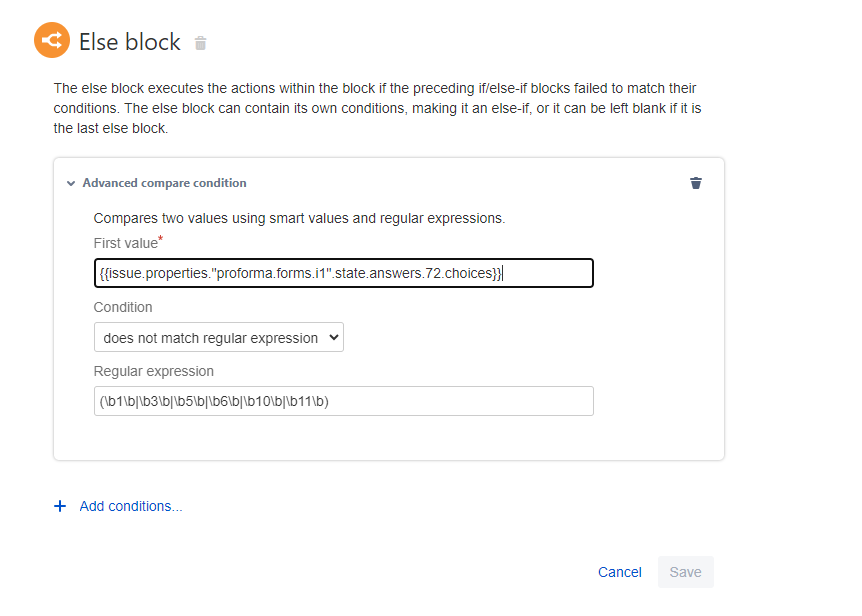
Task: Click the 'Else block' heading text
Action: 130,42
